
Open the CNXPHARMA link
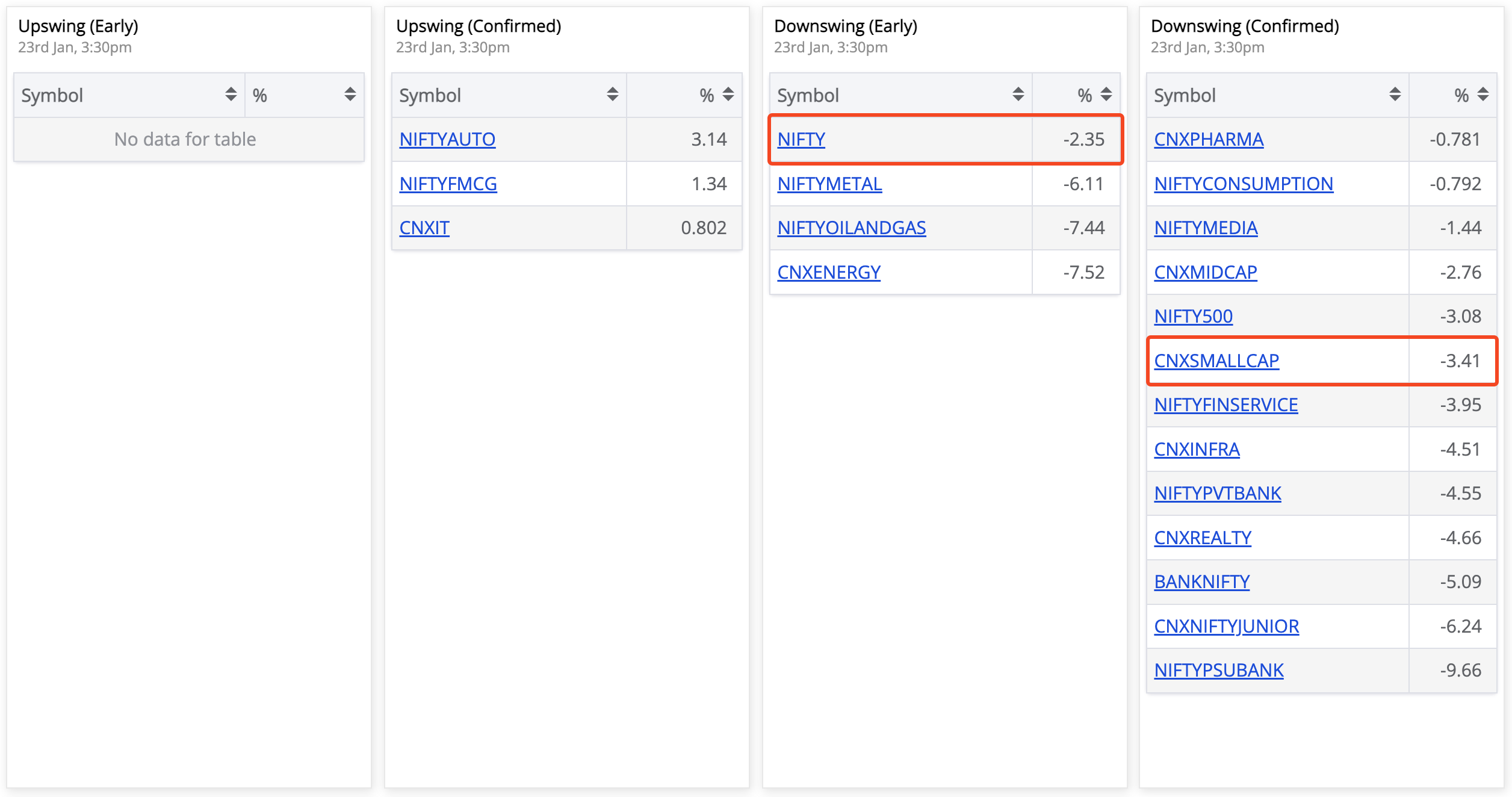click(x=1209, y=139)
